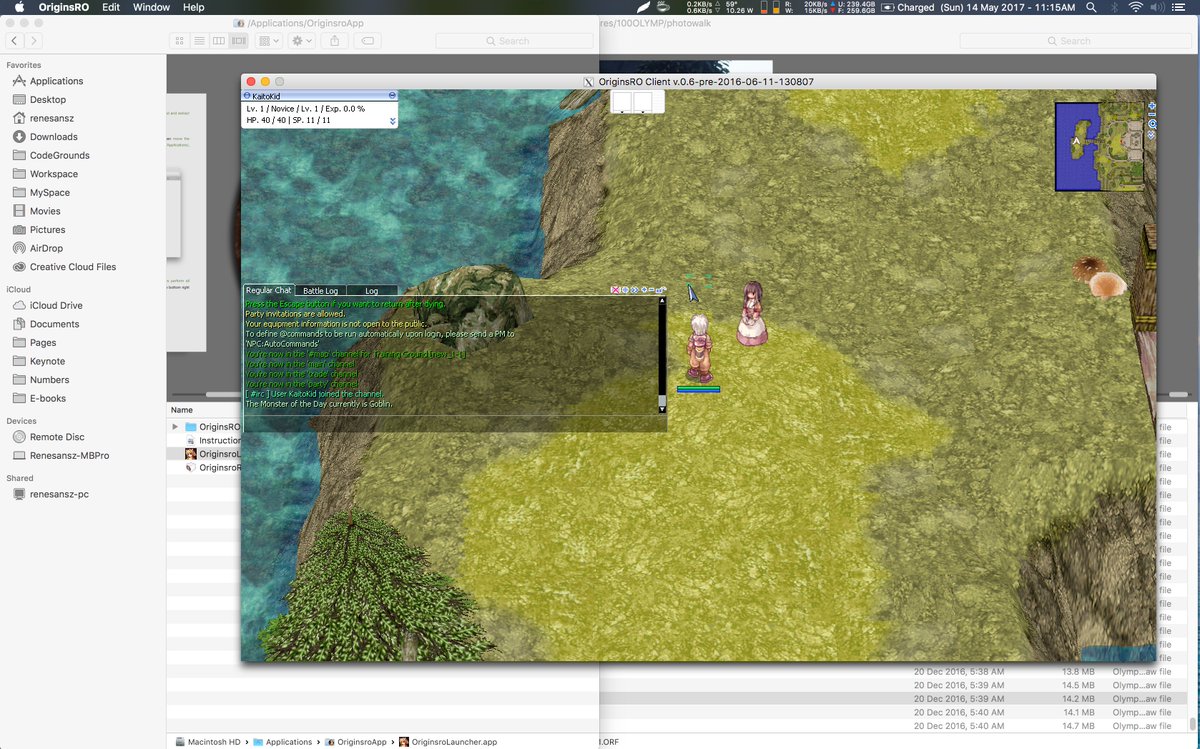Click the chat message input field
The width and height of the screenshot is (1200, 749).
pos(455,423)
